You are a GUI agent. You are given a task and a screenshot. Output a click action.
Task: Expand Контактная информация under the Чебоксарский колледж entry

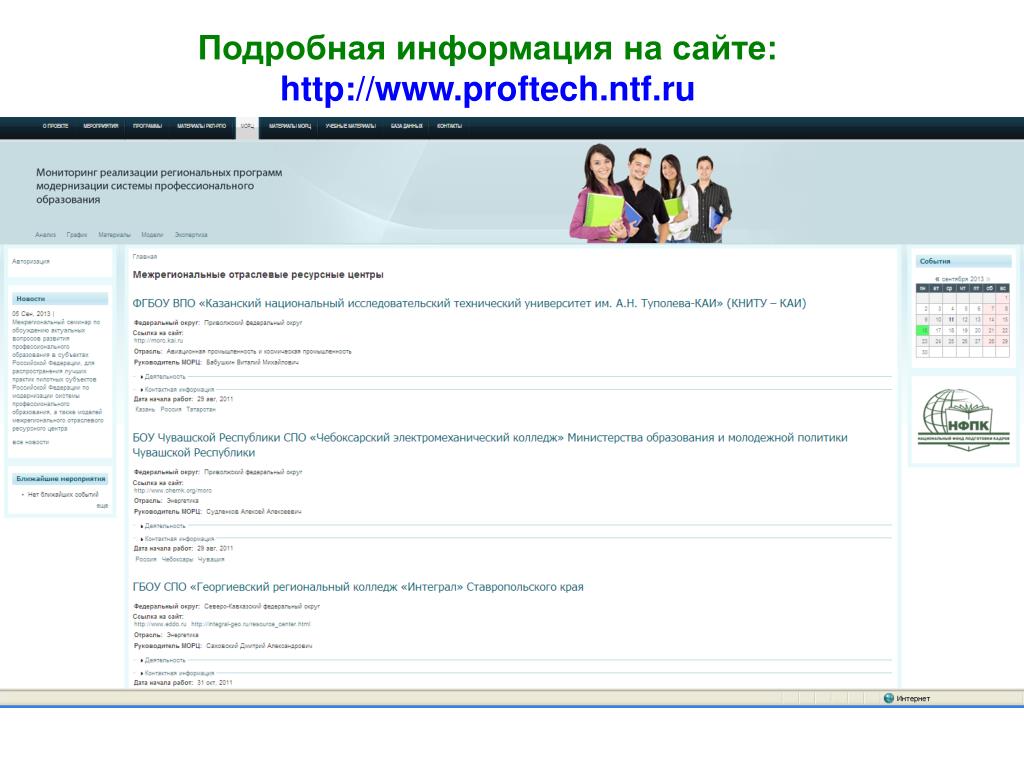179,539
